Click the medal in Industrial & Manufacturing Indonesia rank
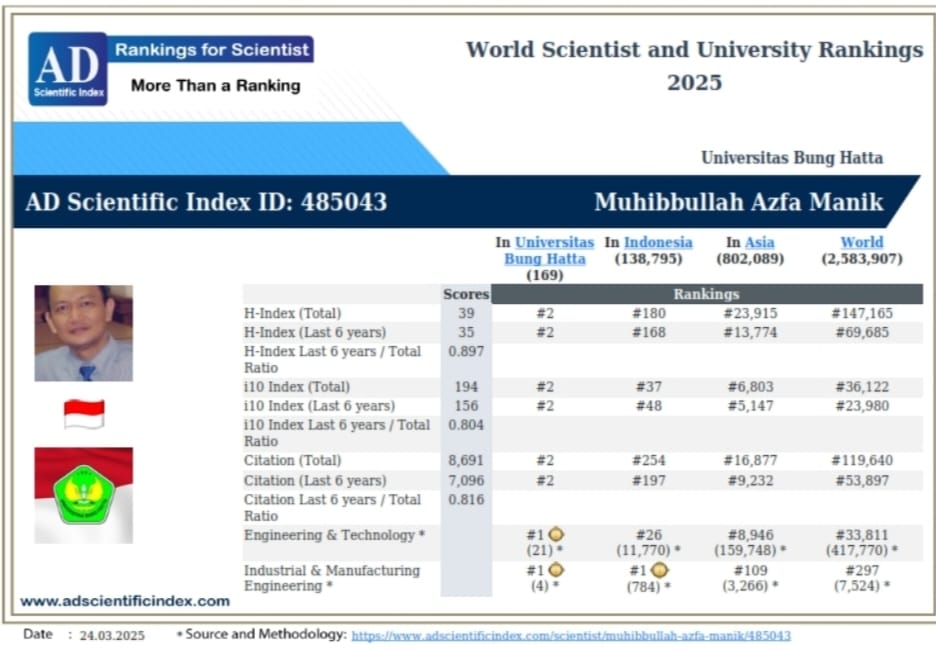Screen dimensions: 936x652 659,570
